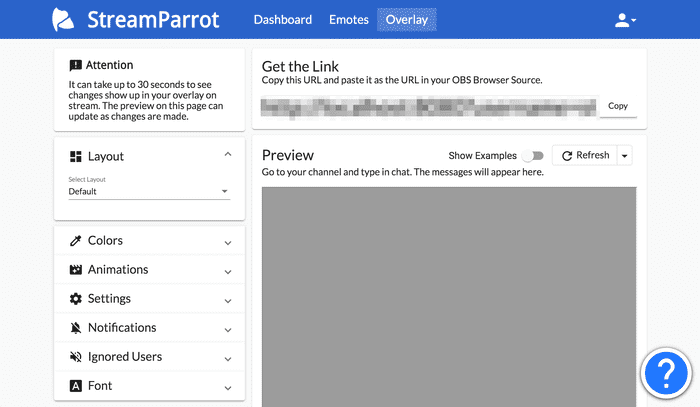Click the Refresh preview button

(x=585, y=155)
